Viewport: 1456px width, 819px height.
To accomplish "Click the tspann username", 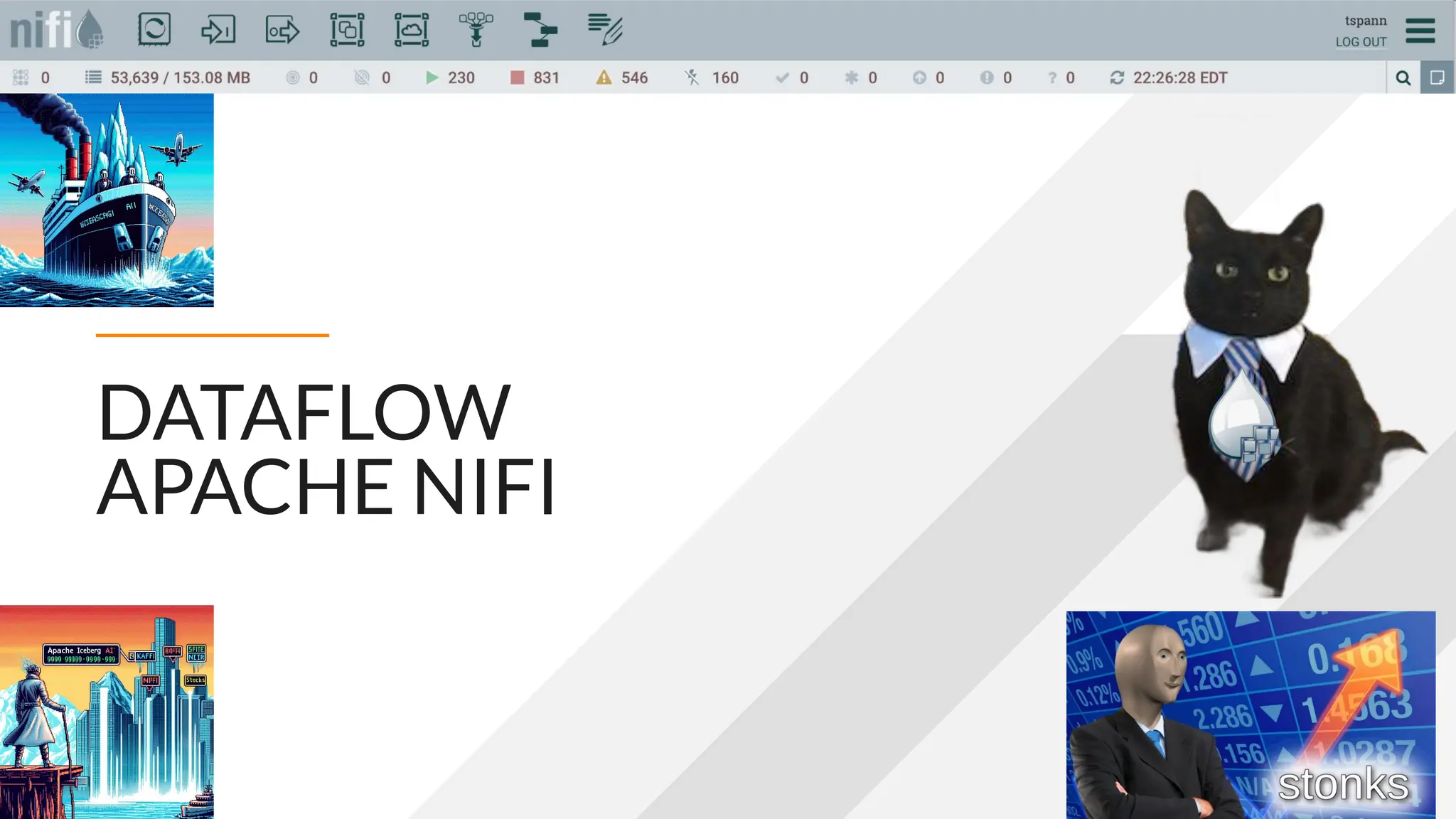I will (1366, 21).
